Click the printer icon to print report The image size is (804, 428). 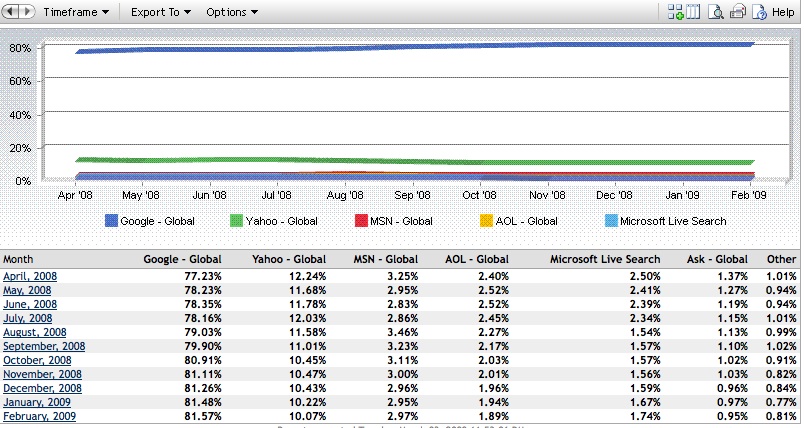tap(737, 12)
